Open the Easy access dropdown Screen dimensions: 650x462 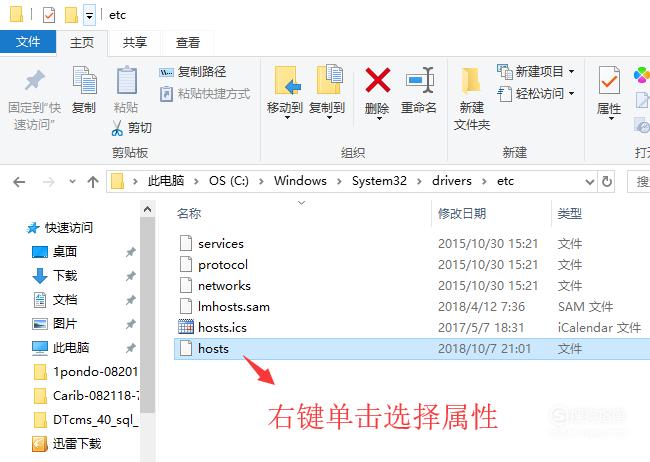click(572, 93)
